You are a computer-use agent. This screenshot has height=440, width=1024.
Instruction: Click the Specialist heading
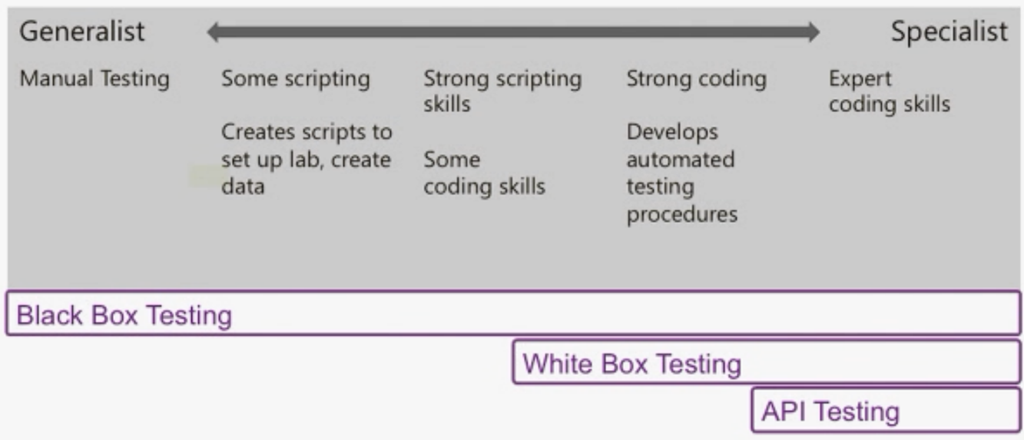[950, 31]
